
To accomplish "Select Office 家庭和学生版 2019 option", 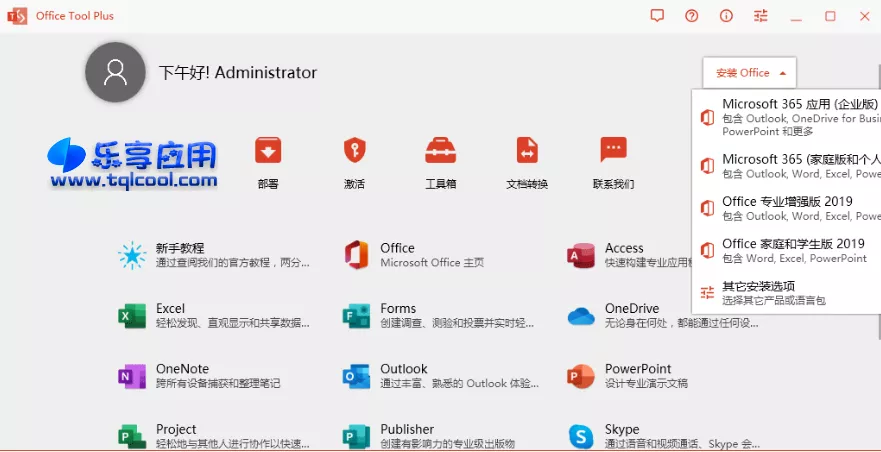I will click(x=787, y=251).
